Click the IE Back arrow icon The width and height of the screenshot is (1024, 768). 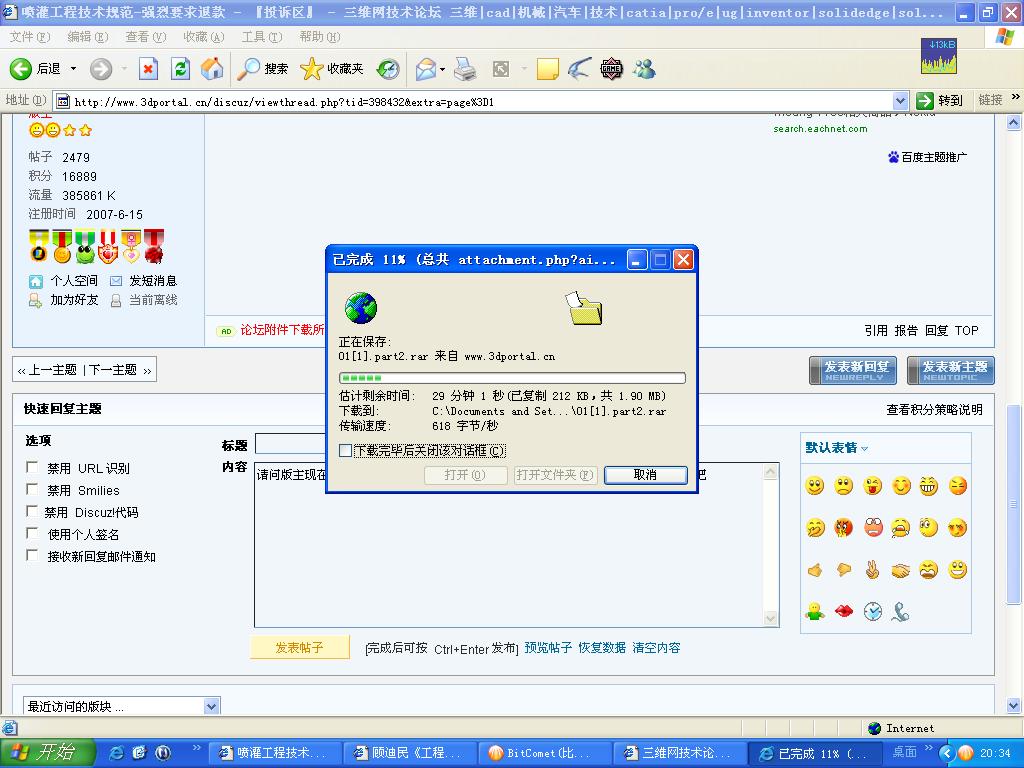(x=20, y=69)
